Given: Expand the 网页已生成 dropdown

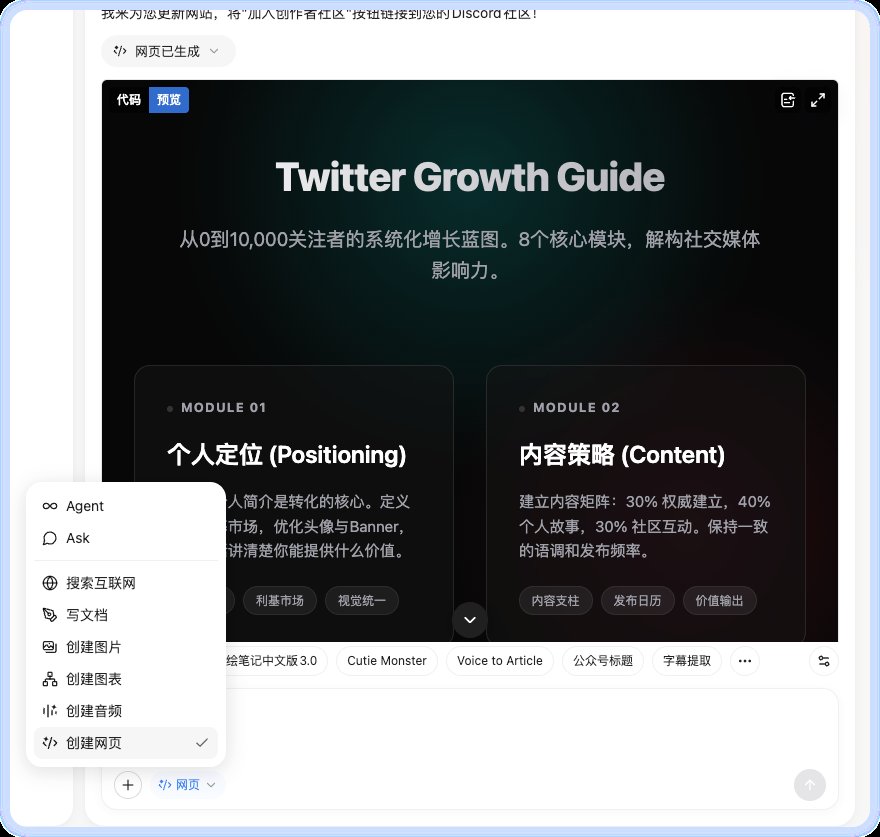Looking at the screenshot, I should [x=213, y=51].
